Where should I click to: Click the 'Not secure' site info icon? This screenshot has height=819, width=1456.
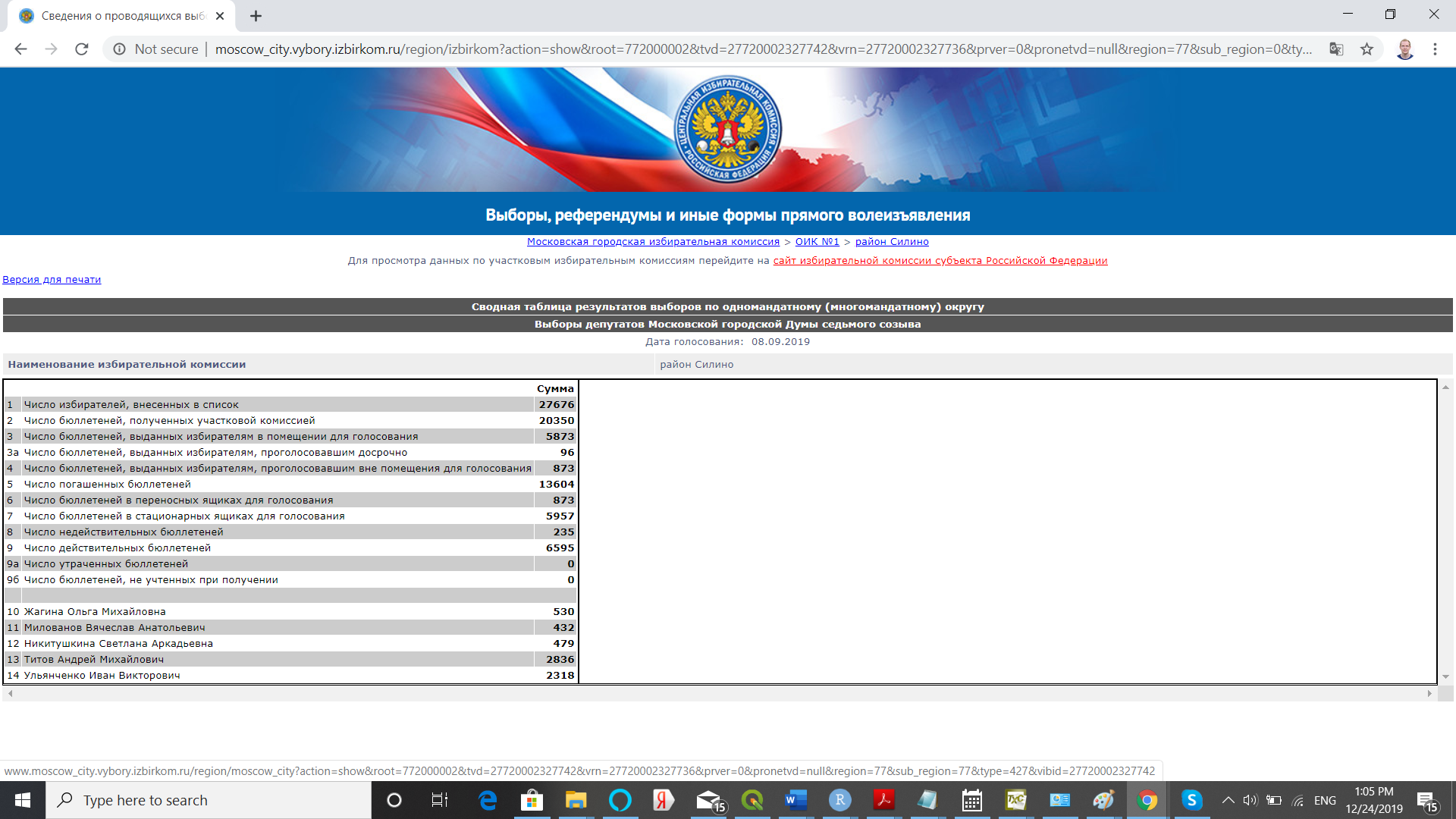[120, 49]
